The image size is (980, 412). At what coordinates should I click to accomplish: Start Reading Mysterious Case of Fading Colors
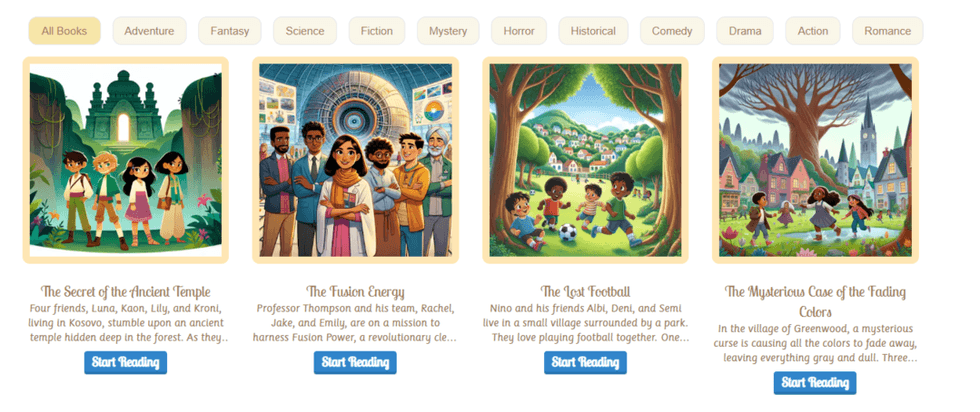pyautogui.click(x=815, y=383)
